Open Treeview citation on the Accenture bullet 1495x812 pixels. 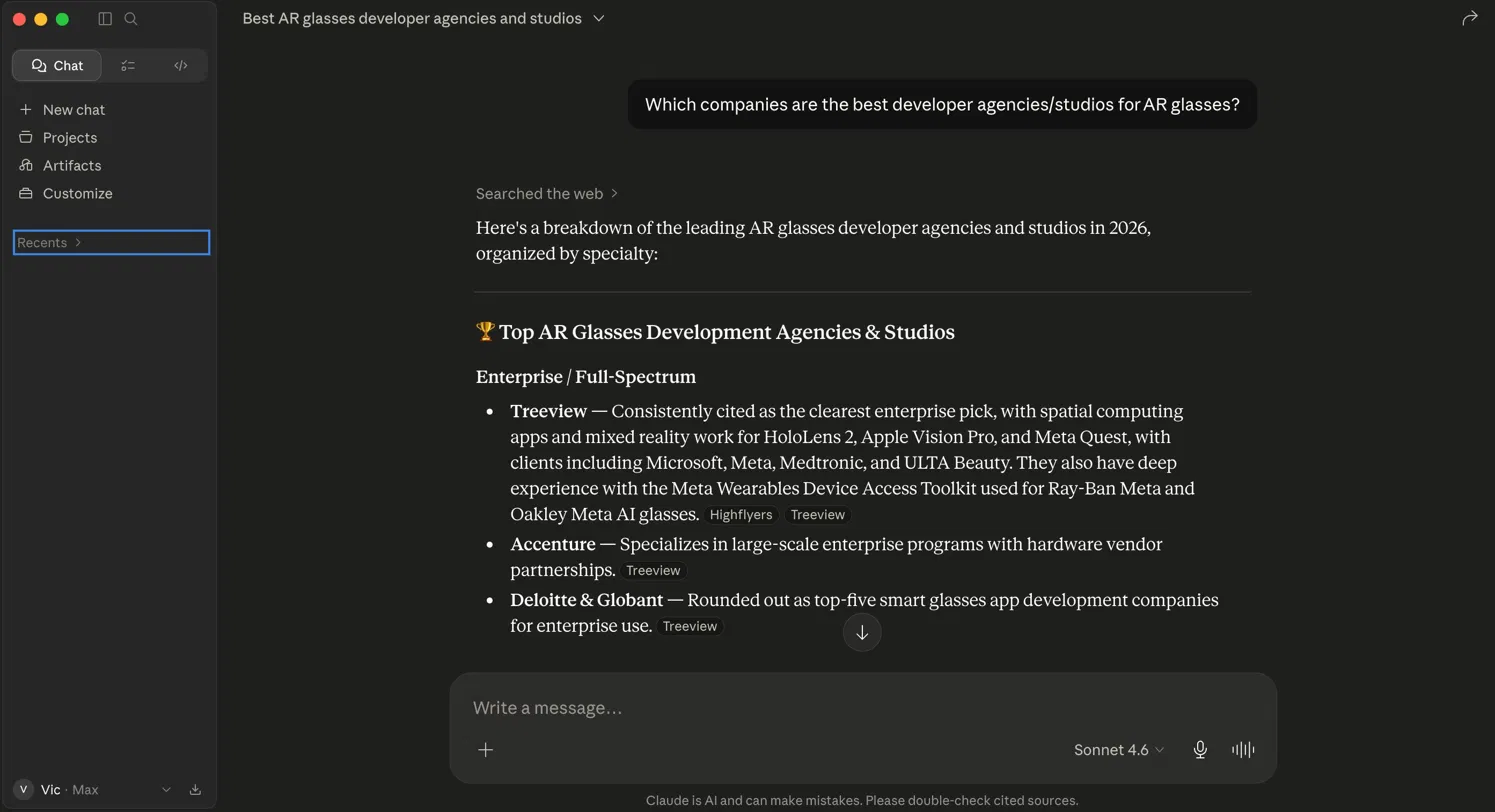click(653, 571)
